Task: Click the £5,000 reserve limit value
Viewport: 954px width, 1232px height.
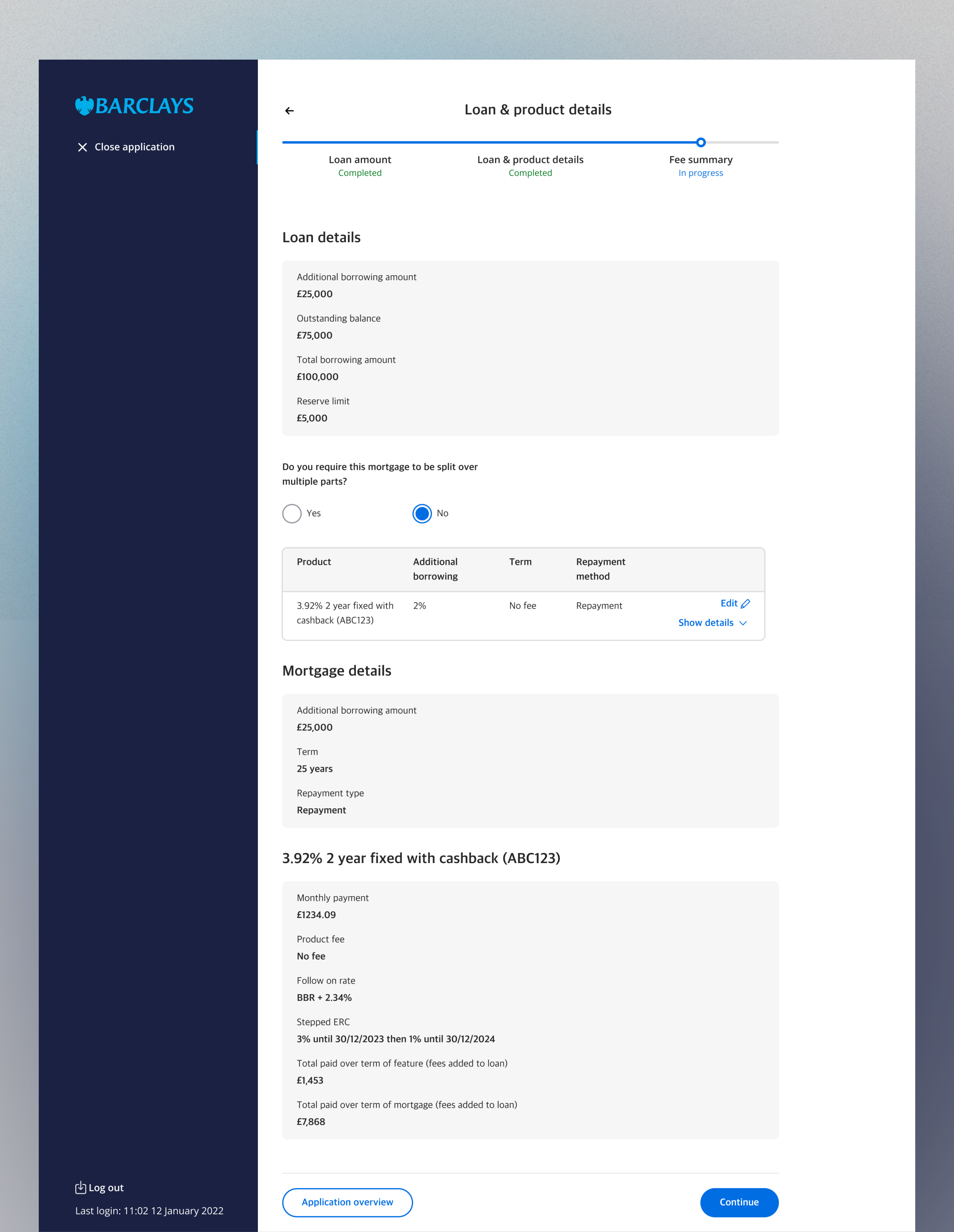Action: coord(312,418)
